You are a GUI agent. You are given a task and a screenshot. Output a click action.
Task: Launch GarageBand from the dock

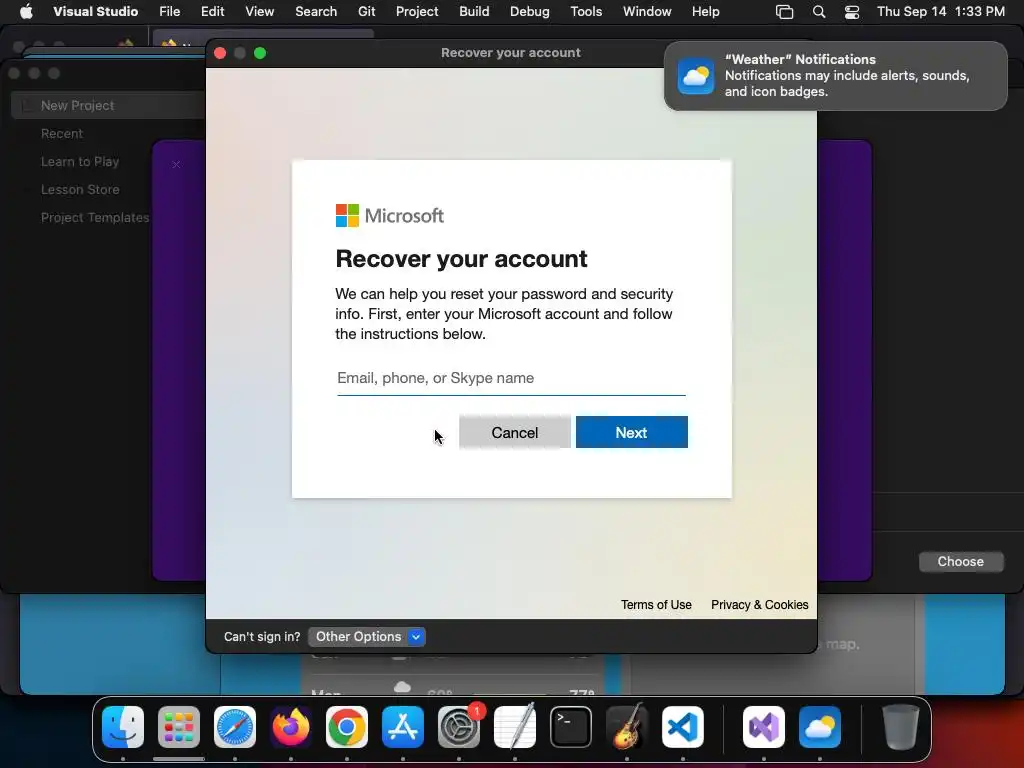[x=627, y=727]
